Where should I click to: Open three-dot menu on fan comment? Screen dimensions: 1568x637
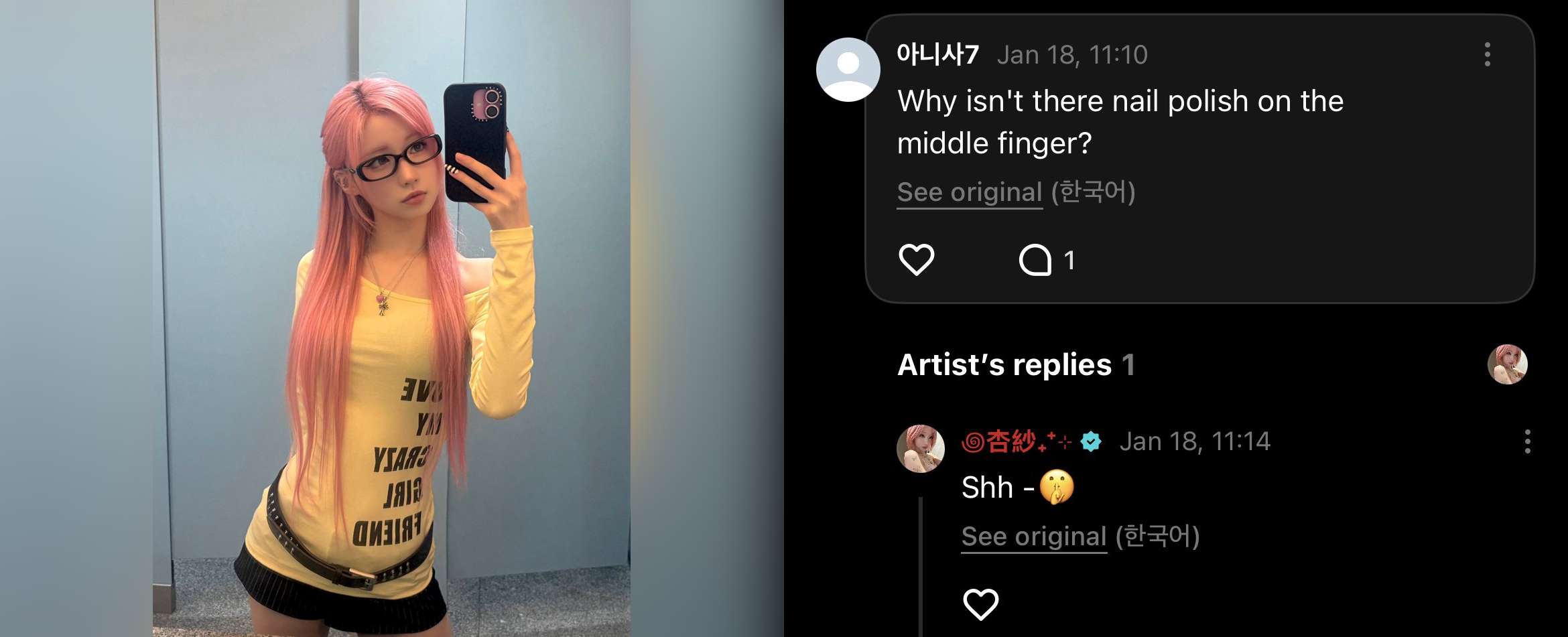click(1487, 54)
